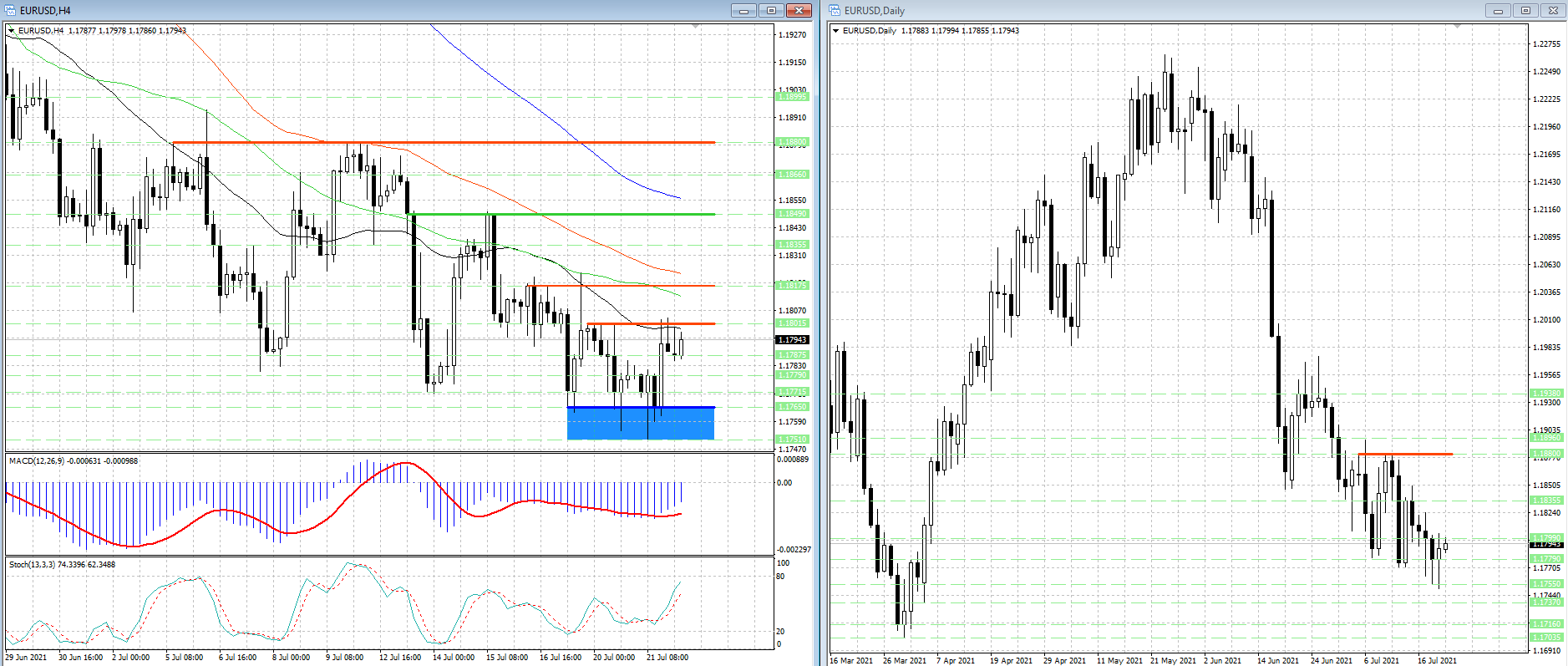Click the green '1.18175' price label on H4
Viewport: 1568px width, 666px height.
[x=793, y=286]
